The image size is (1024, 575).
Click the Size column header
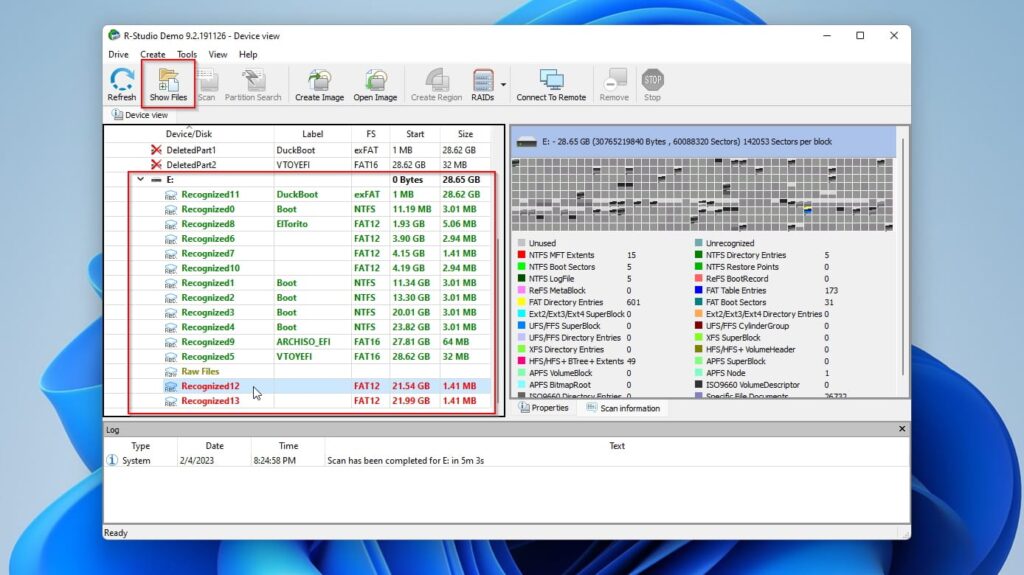click(465, 134)
